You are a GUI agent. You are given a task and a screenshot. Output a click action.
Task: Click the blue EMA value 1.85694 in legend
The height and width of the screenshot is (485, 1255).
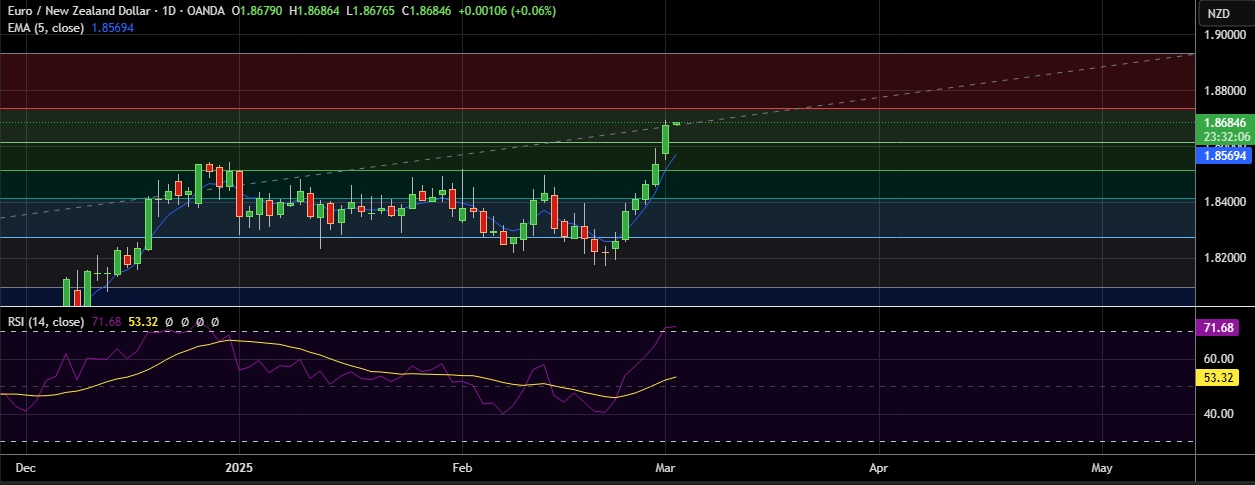112,28
